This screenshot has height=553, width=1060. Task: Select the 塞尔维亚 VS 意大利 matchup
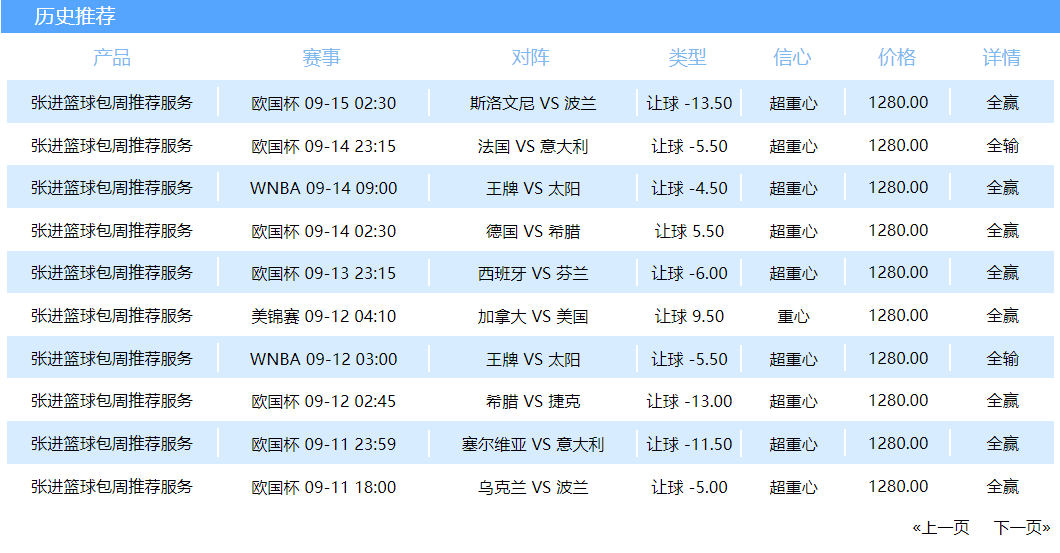click(x=533, y=445)
